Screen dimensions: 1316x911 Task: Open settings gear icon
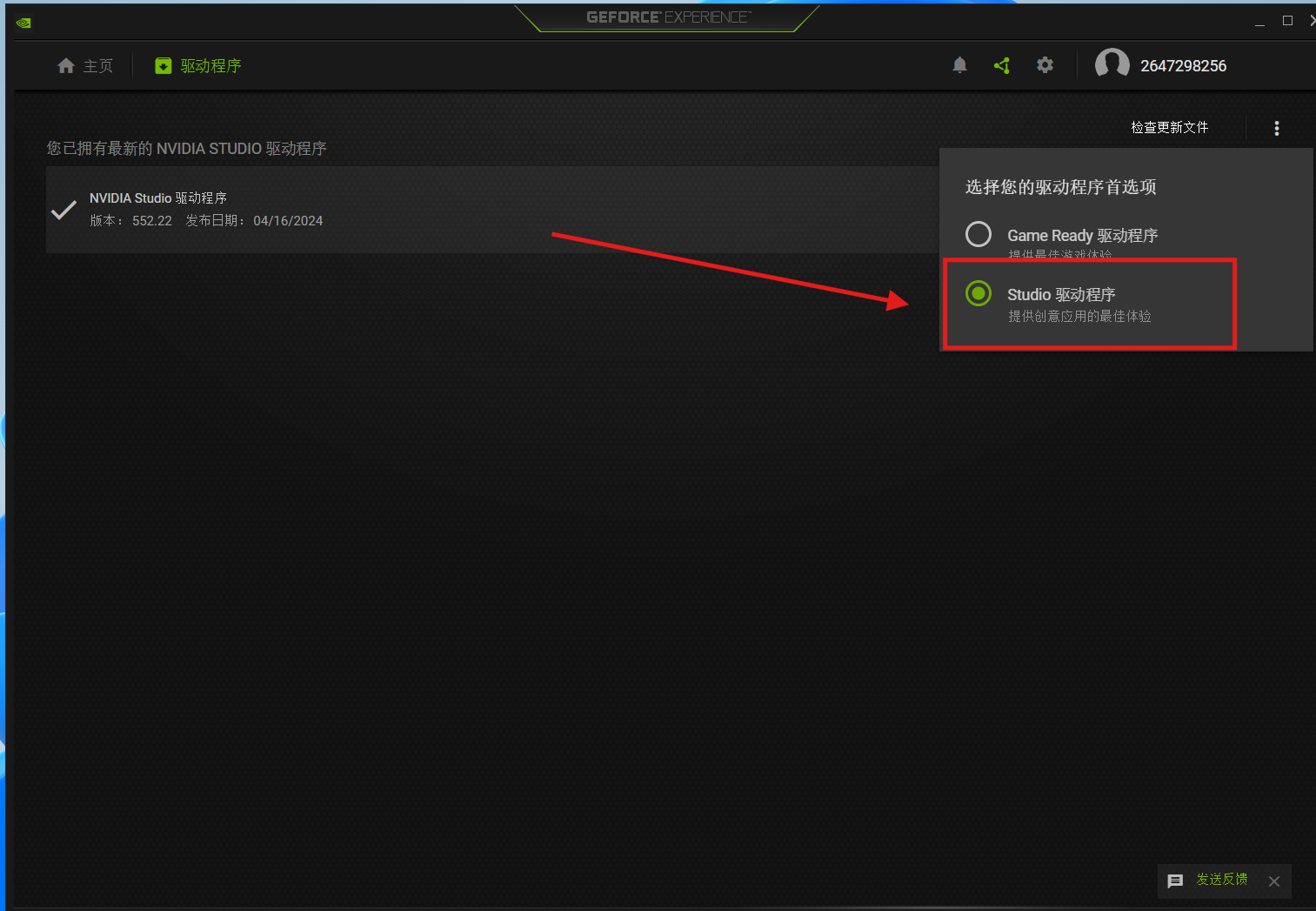pyautogui.click(x=1045, y=65)
